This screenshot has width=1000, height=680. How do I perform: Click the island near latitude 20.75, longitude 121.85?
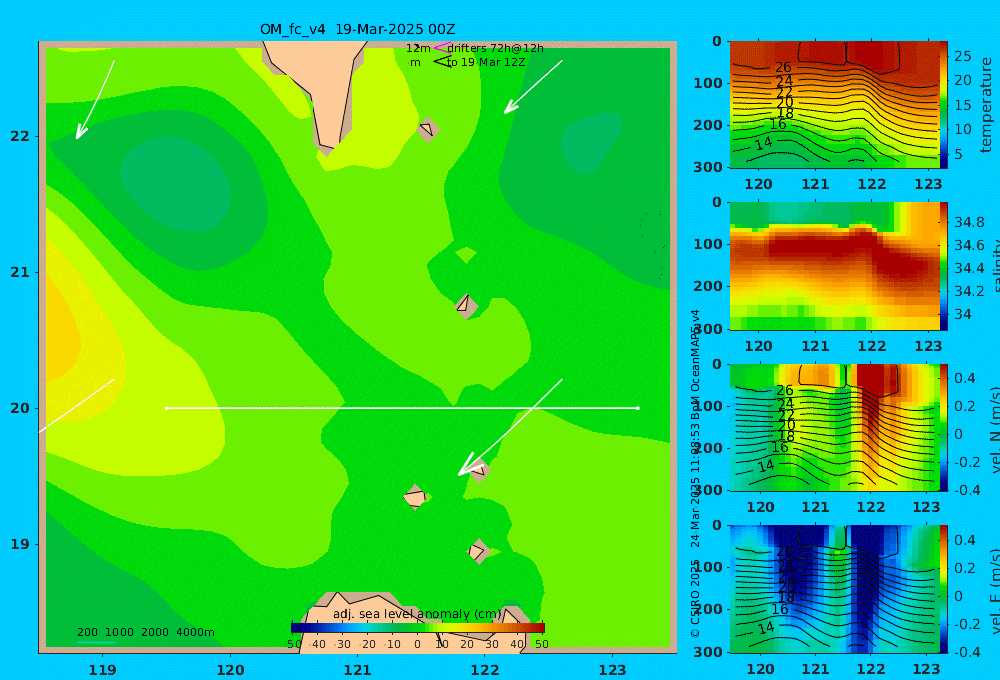click(x=466, y=305)
